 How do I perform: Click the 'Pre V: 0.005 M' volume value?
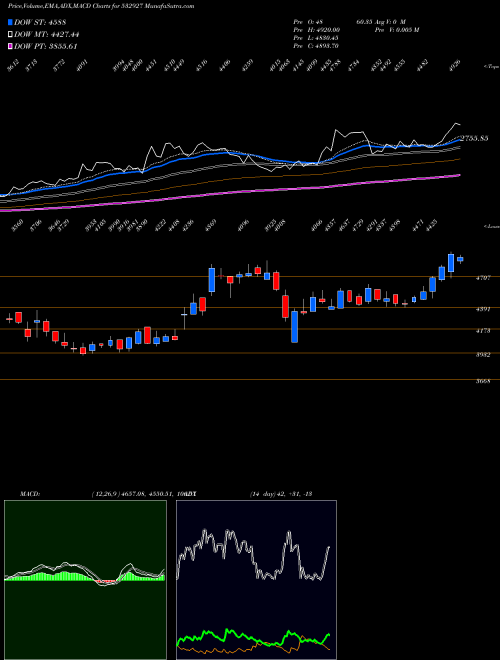[x=397, y=30]
